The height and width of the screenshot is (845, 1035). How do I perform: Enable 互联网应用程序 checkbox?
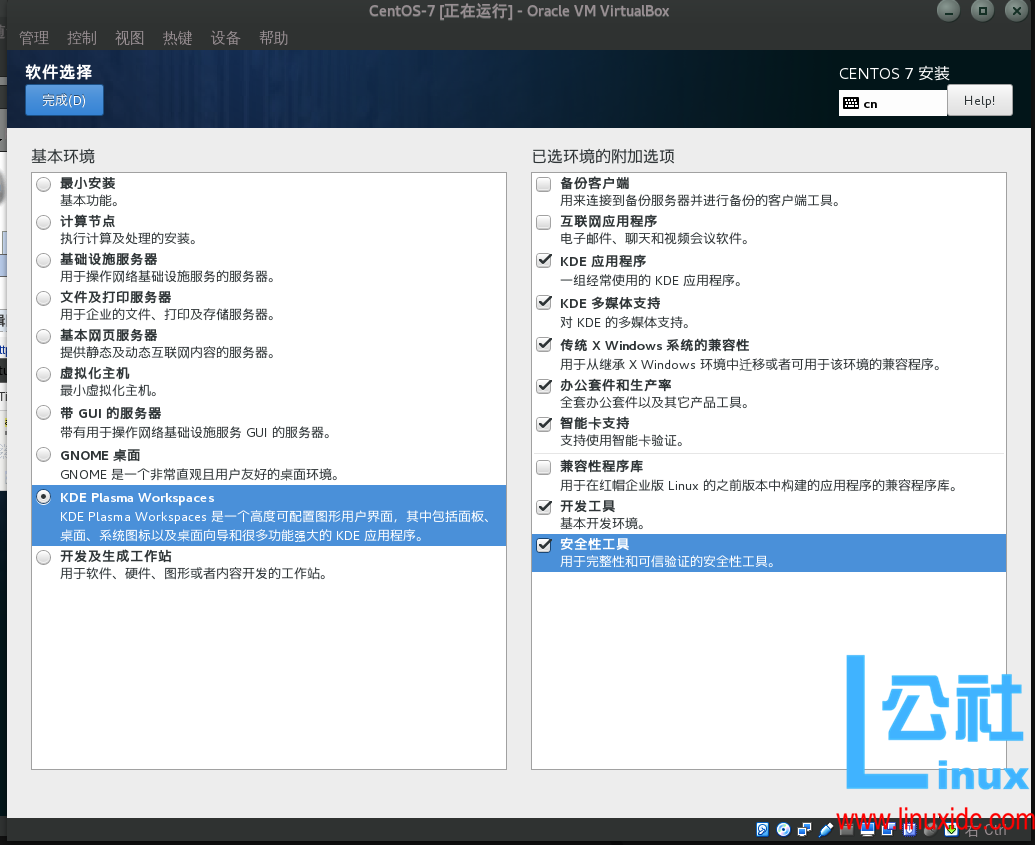pyautogui.click(x=544, y=222)
